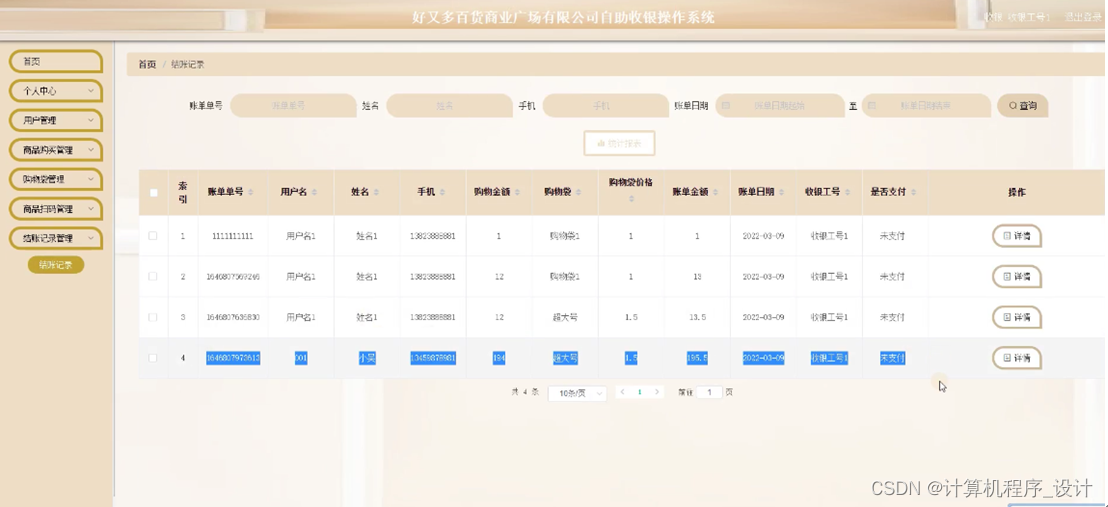Click 首页 in the breadcrumb
1108x507 pixels.
[x=147, y=64]
